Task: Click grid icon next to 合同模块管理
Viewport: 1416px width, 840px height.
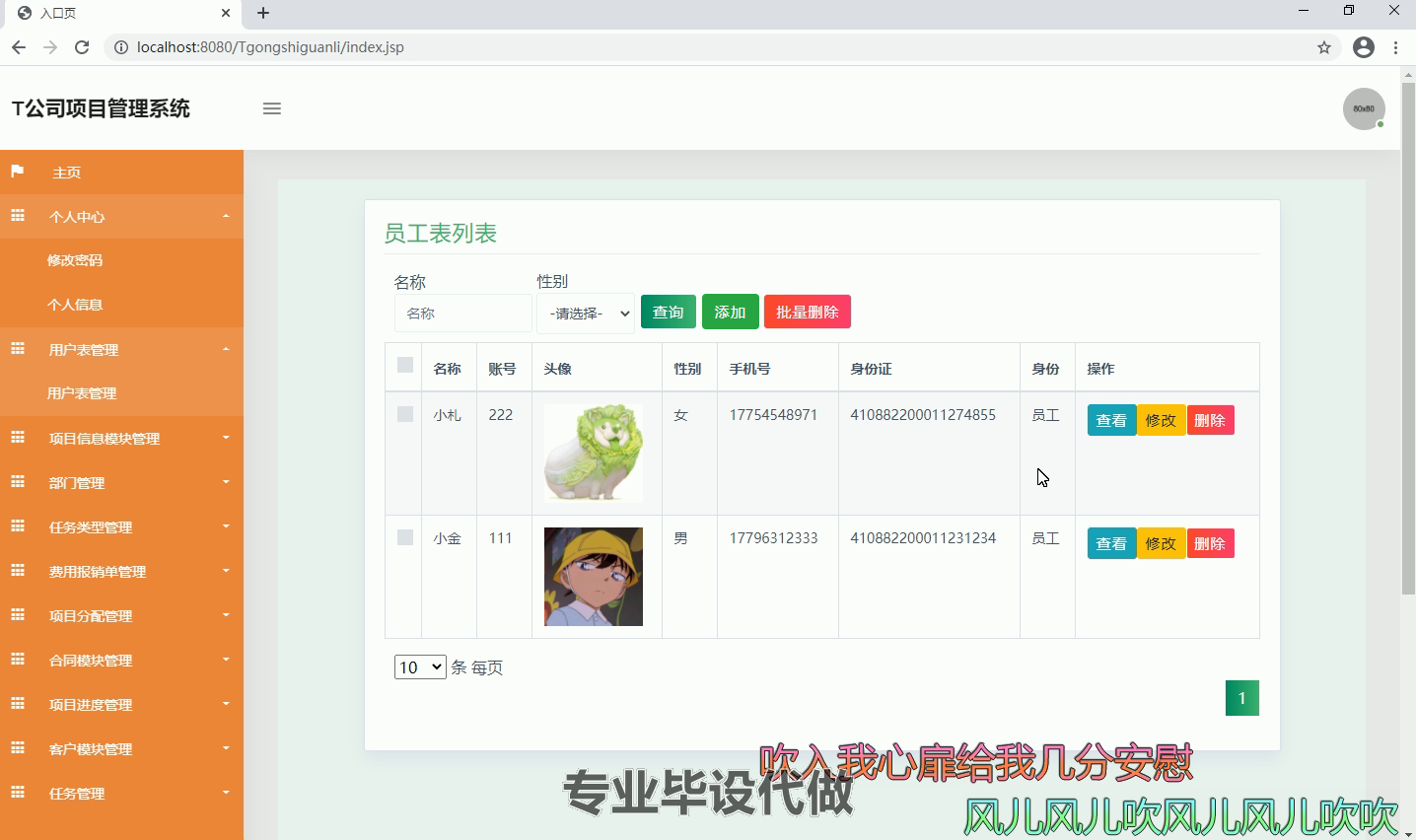Action: (18, 660)
